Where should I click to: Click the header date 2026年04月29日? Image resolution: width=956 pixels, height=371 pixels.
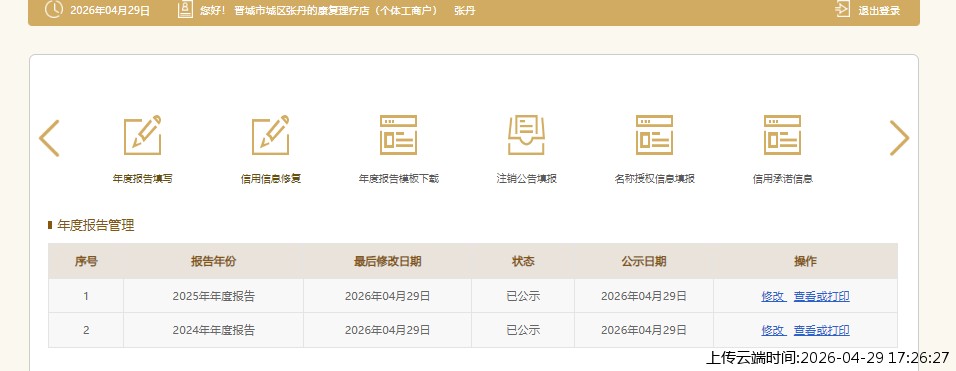point(110,11)
